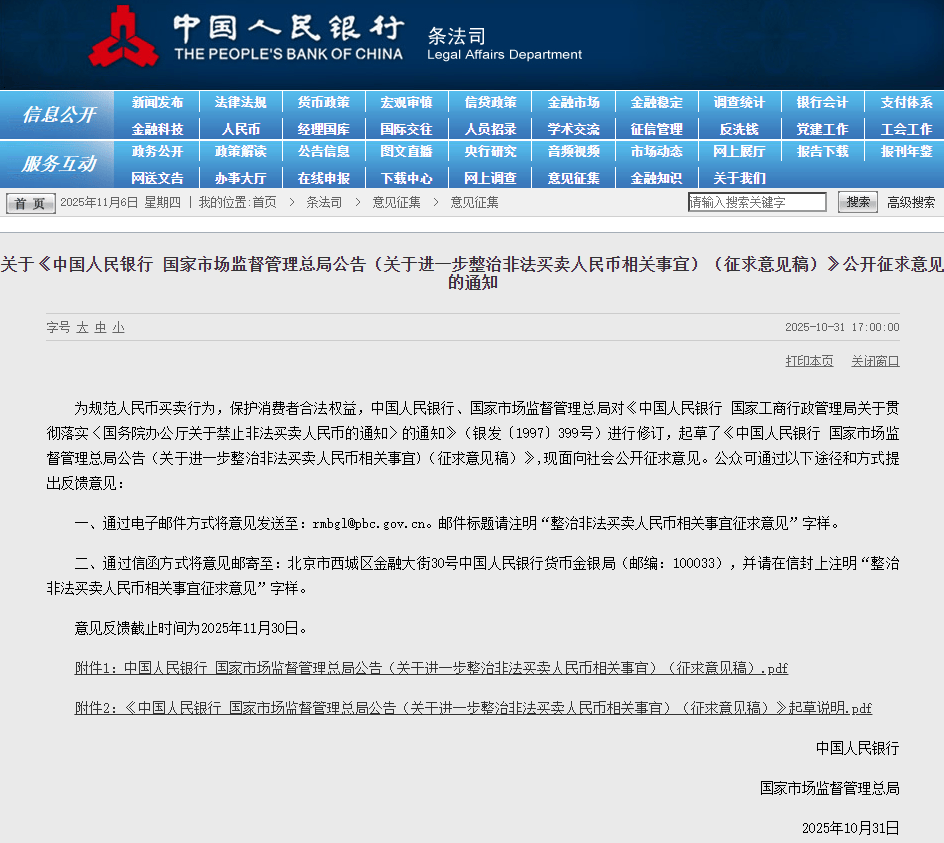The image size is (944, 843).
Task: Select 意见征集 in the service menu
Action: pyautogui.click(x=573, y=178)
